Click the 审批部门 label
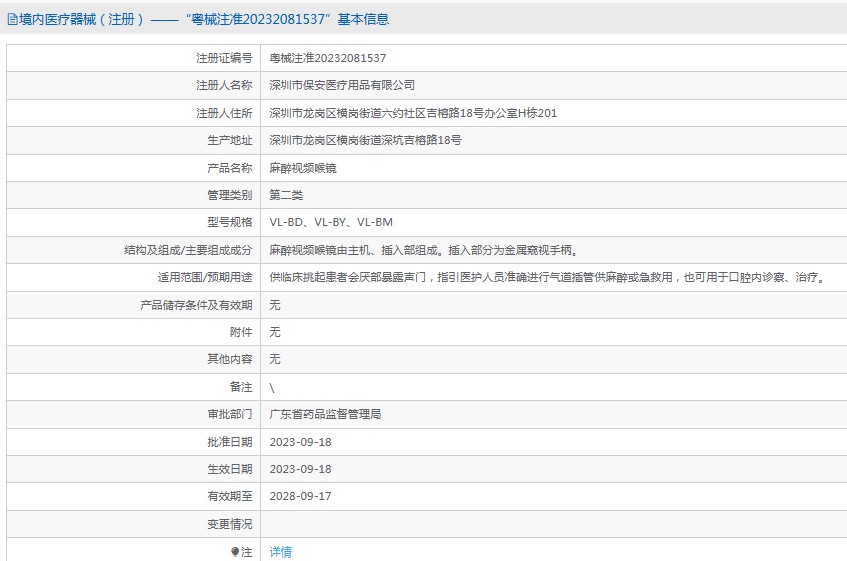 (230, 415)
